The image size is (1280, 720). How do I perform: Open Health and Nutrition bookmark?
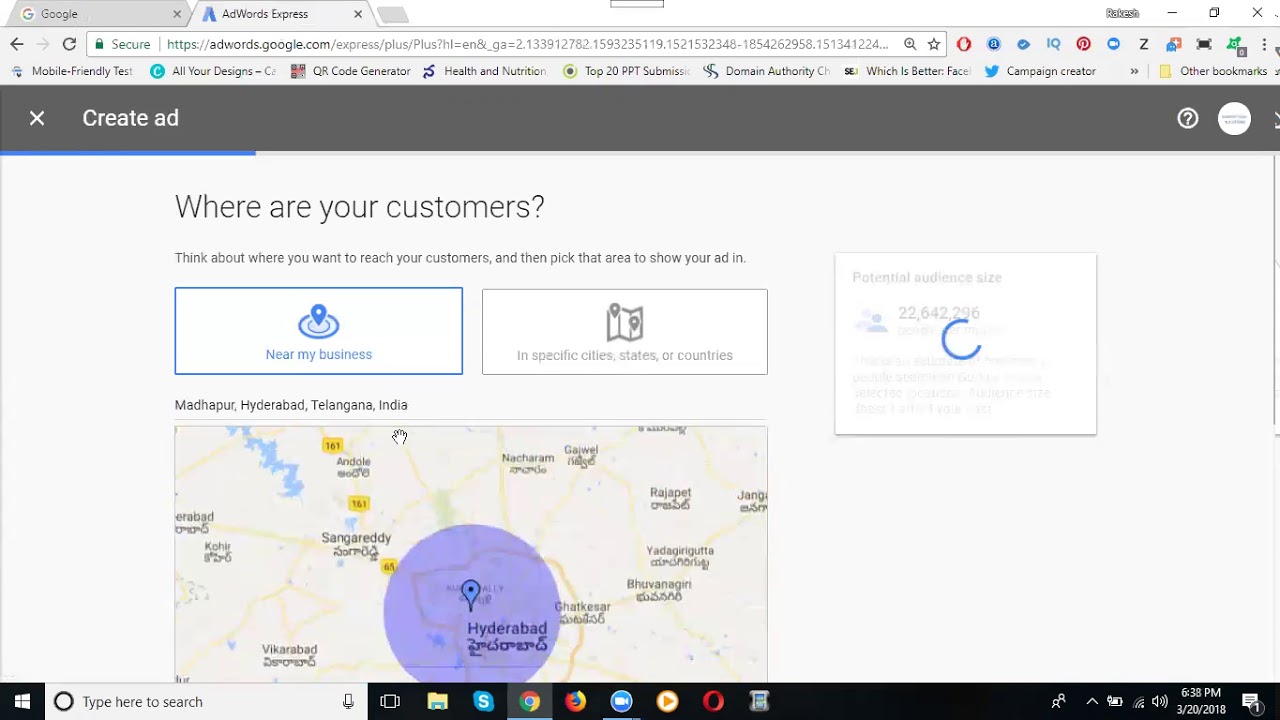click(x=484, y=71)
